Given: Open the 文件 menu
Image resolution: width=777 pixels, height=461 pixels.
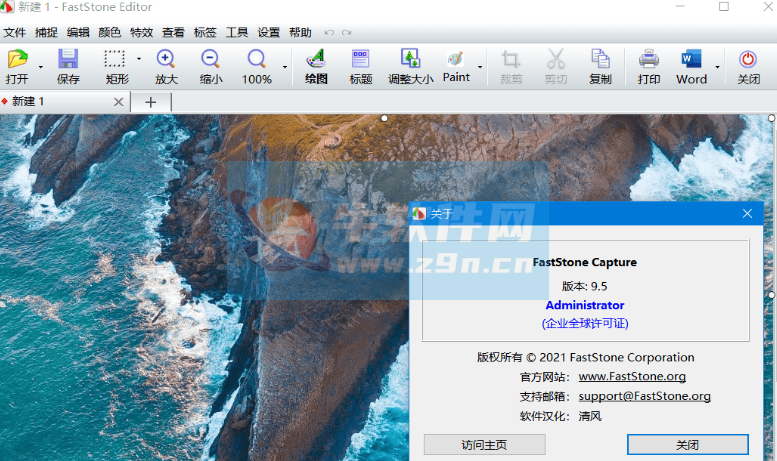Looking at the screenshot, I should (14, 33).
